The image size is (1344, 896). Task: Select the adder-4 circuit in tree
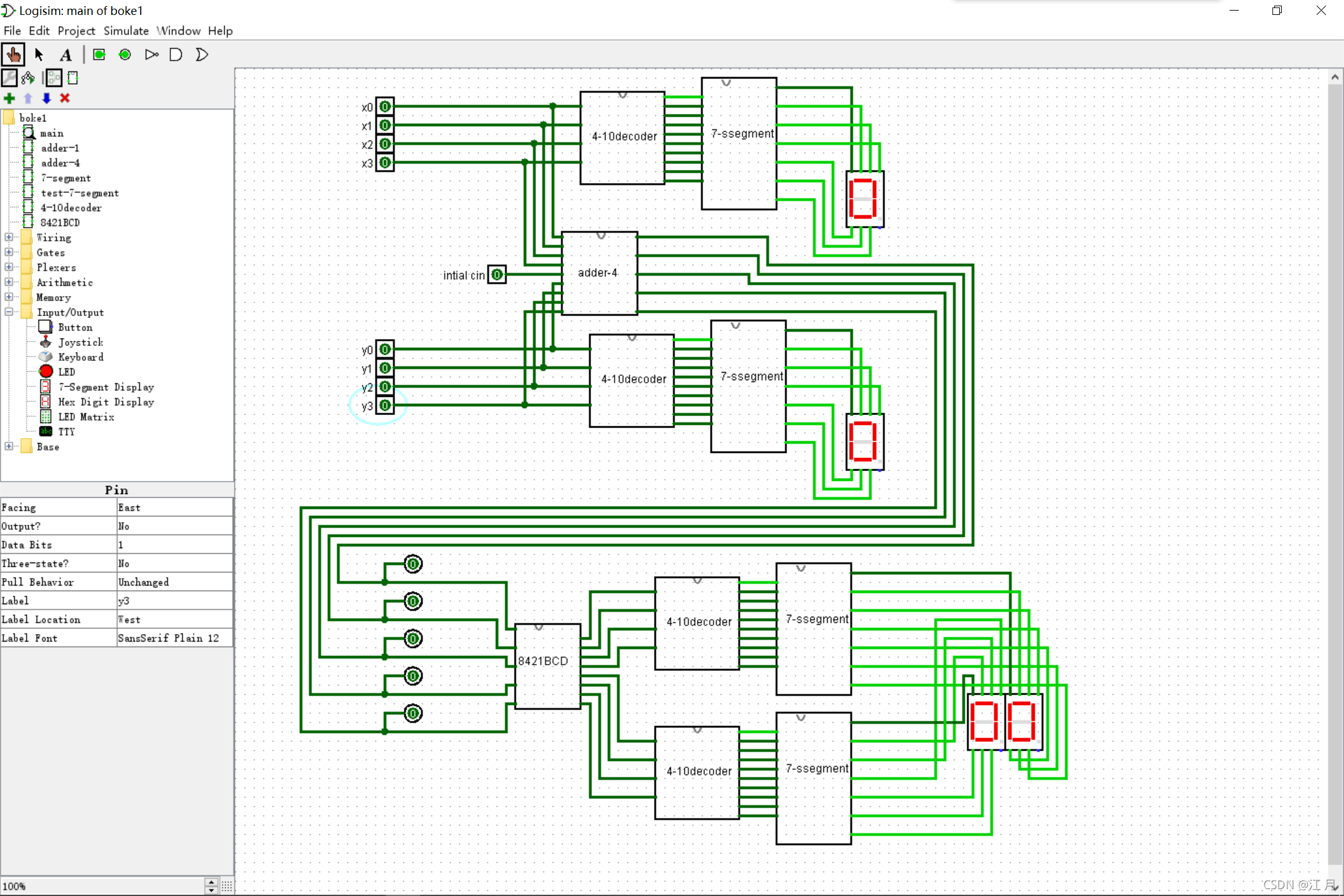60,163
